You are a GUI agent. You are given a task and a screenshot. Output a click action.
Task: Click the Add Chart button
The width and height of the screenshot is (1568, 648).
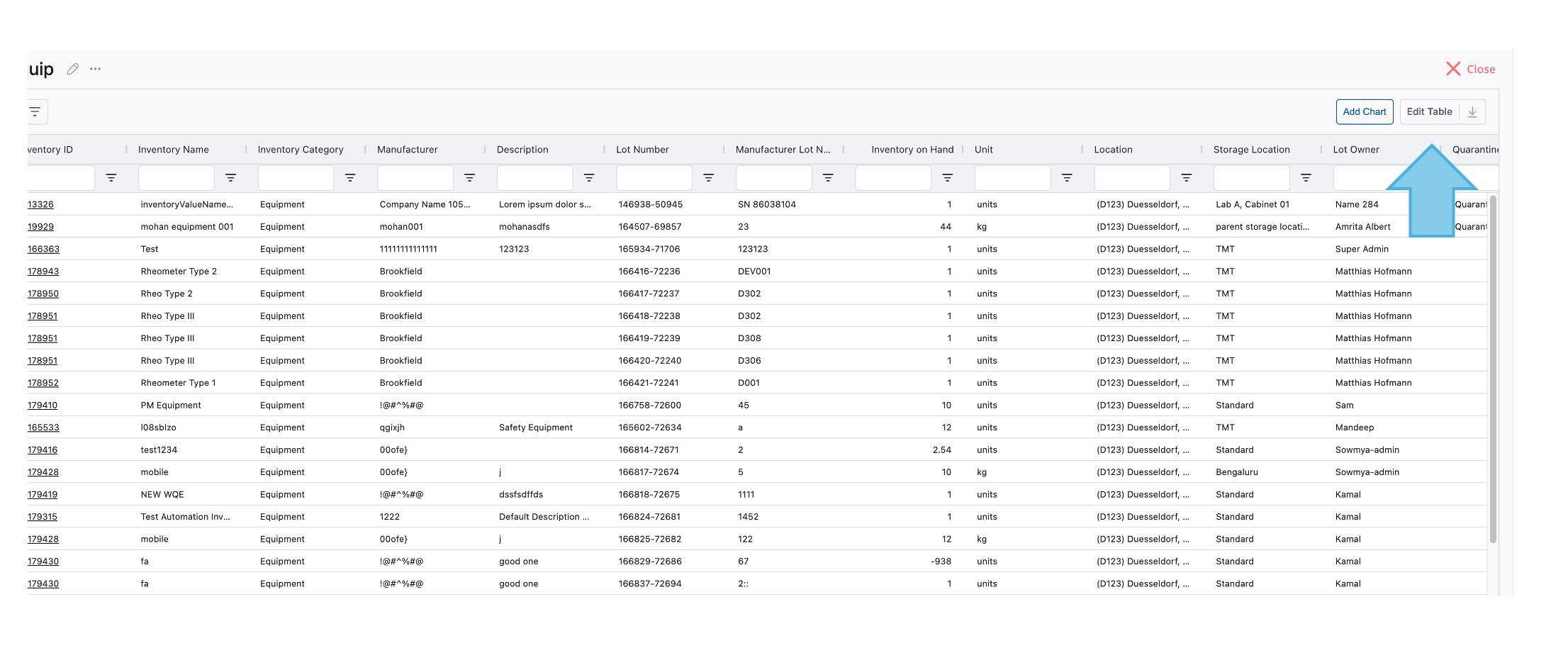pos(1365,111)
